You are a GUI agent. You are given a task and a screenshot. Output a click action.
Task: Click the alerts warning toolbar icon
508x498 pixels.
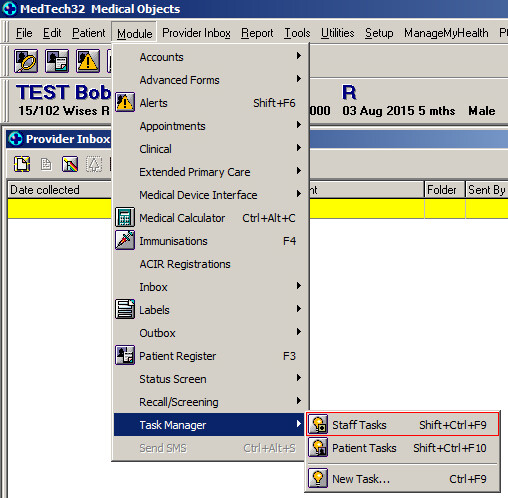pyautogui.click(x=88, y=61)
